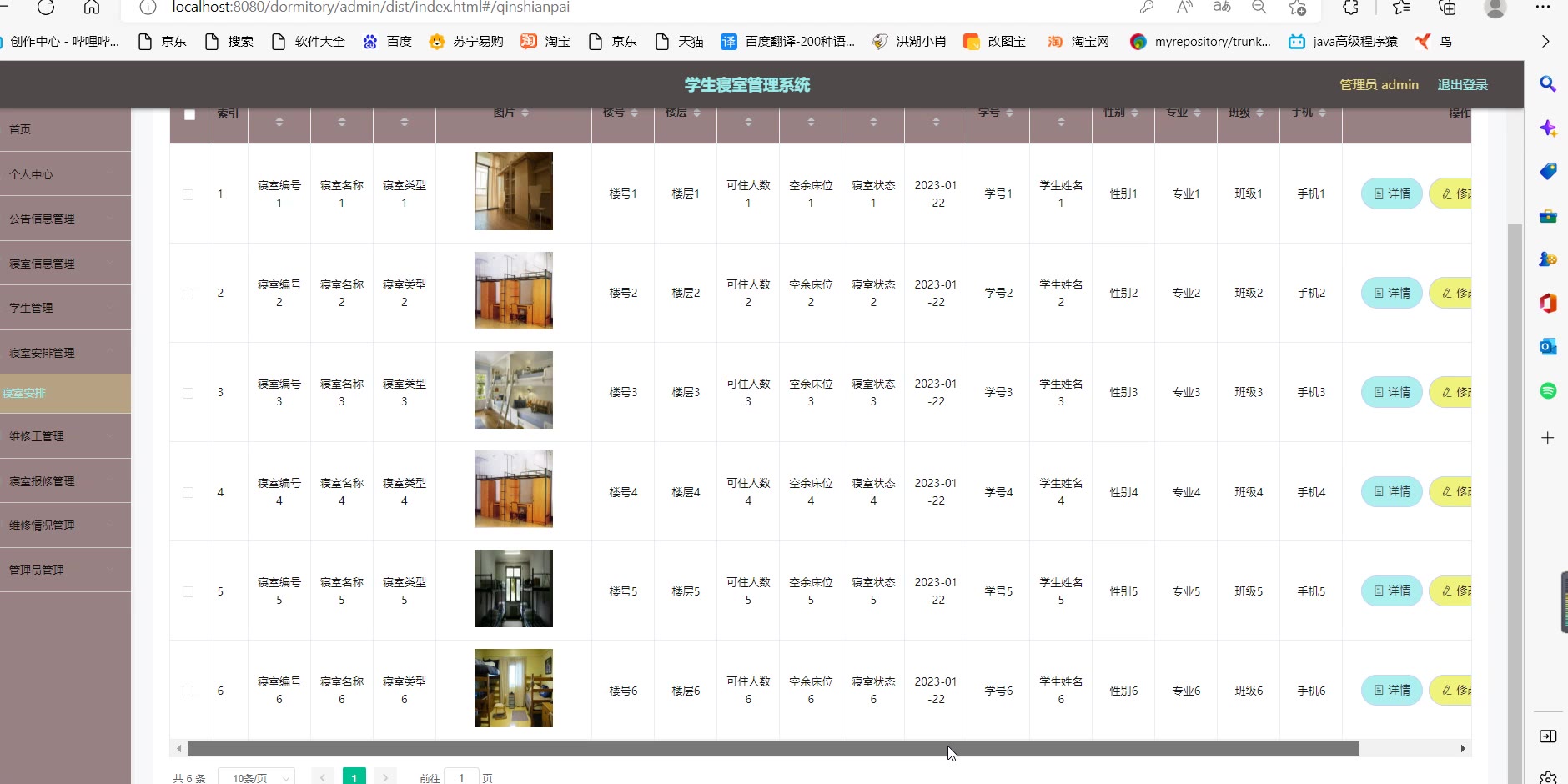Check the row 6 checkbox
Viewport: 1568px width, 784px height.
[188, 691]
